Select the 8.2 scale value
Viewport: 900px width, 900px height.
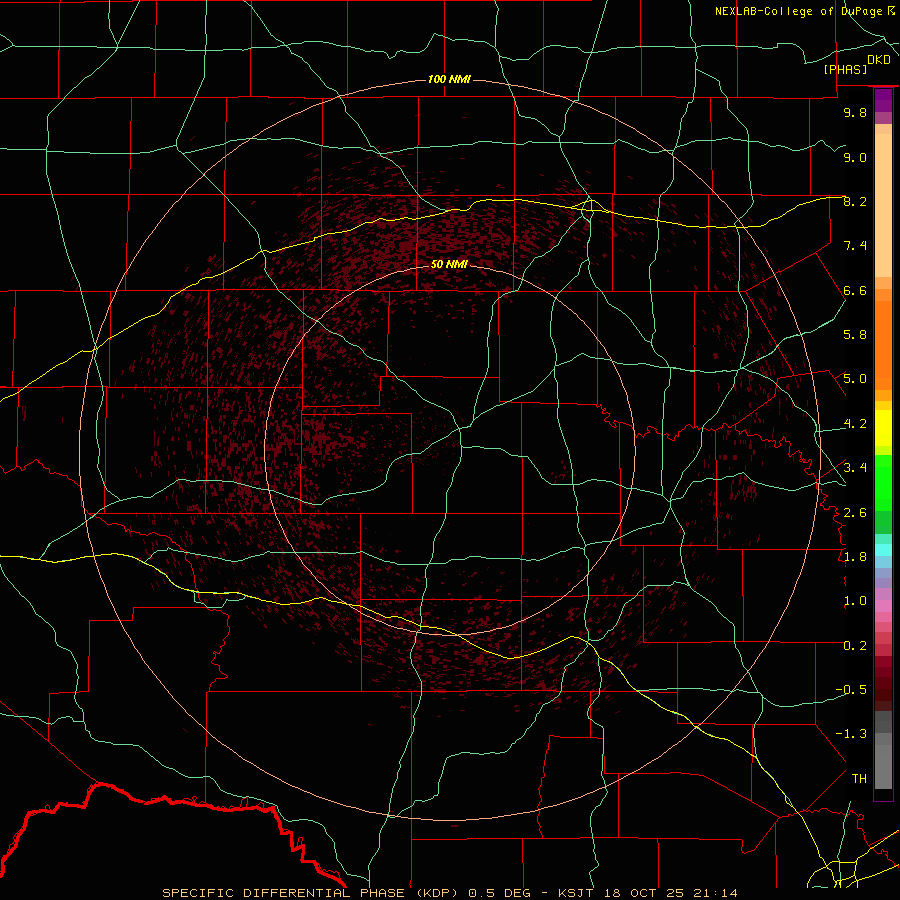[855, 201]
